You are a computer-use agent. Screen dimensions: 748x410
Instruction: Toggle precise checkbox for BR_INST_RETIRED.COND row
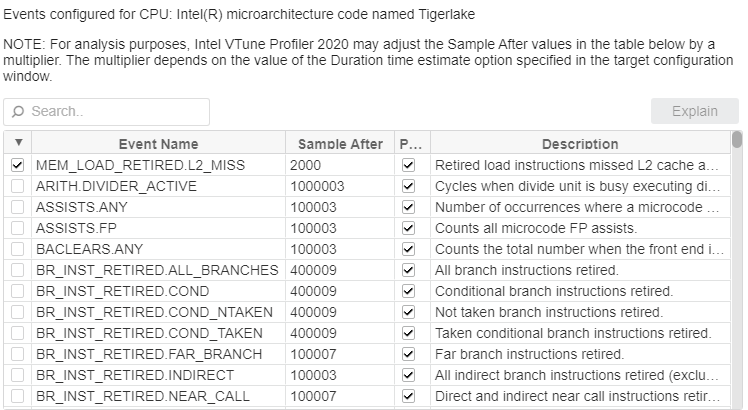point(407,291)
